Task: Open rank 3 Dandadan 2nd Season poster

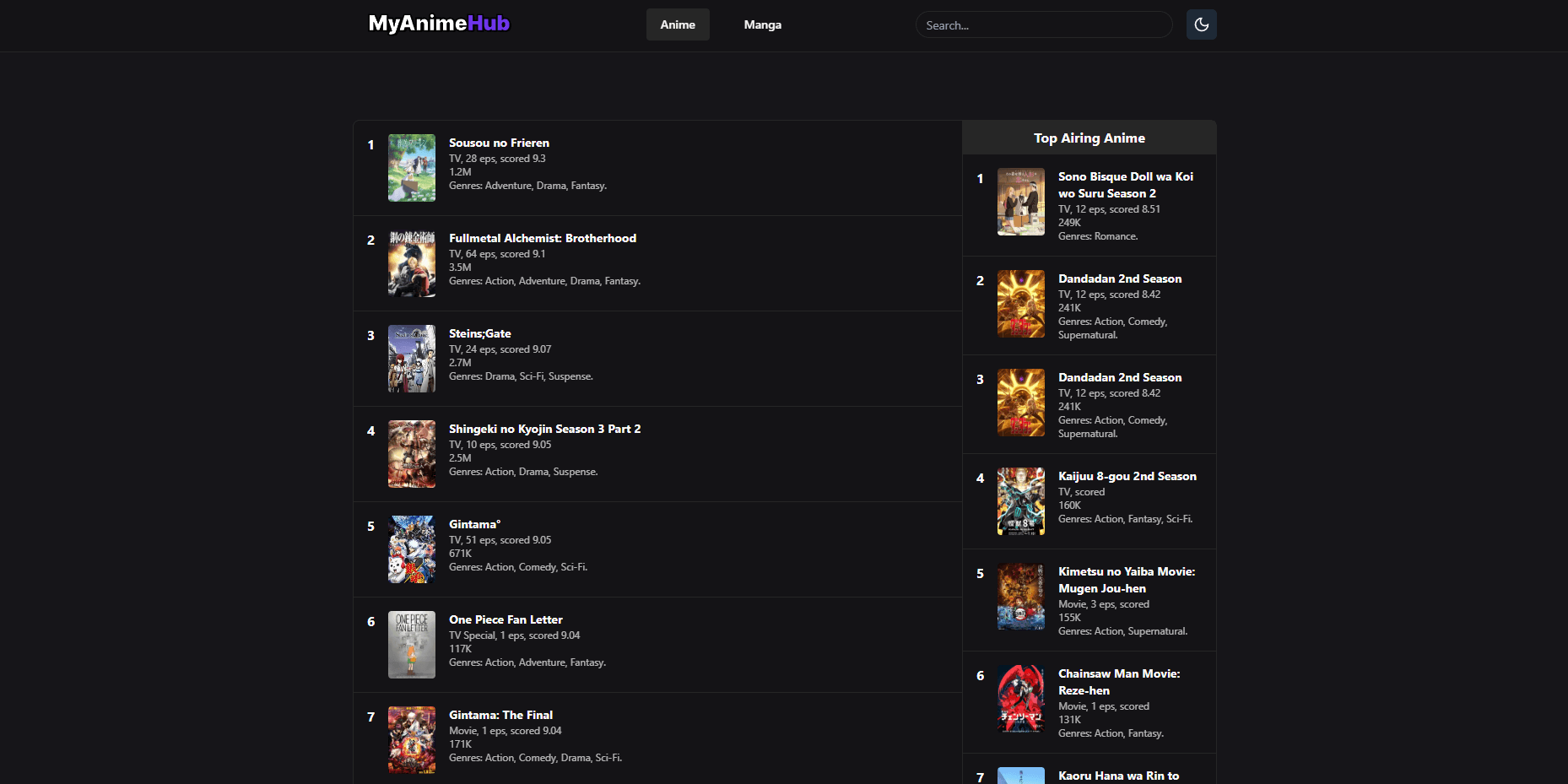Action: [x=1021, y=403]
